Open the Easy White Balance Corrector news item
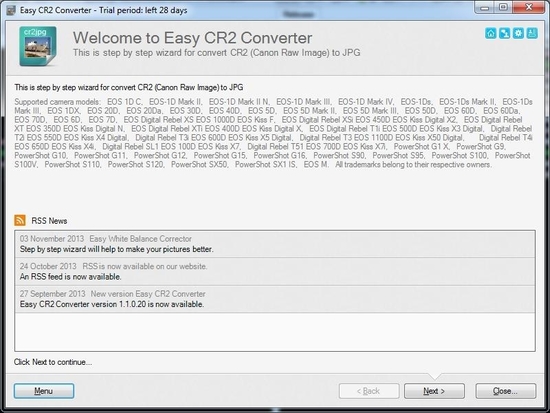Screen dimensions: 550x413 tap(275, 244)
